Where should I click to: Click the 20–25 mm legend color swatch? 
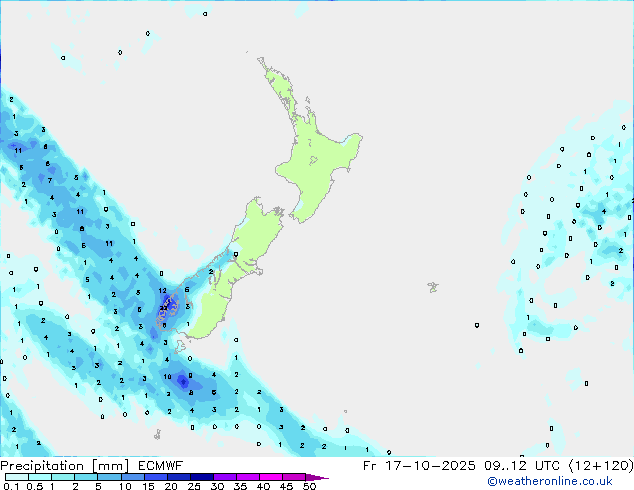coord(179,477)
